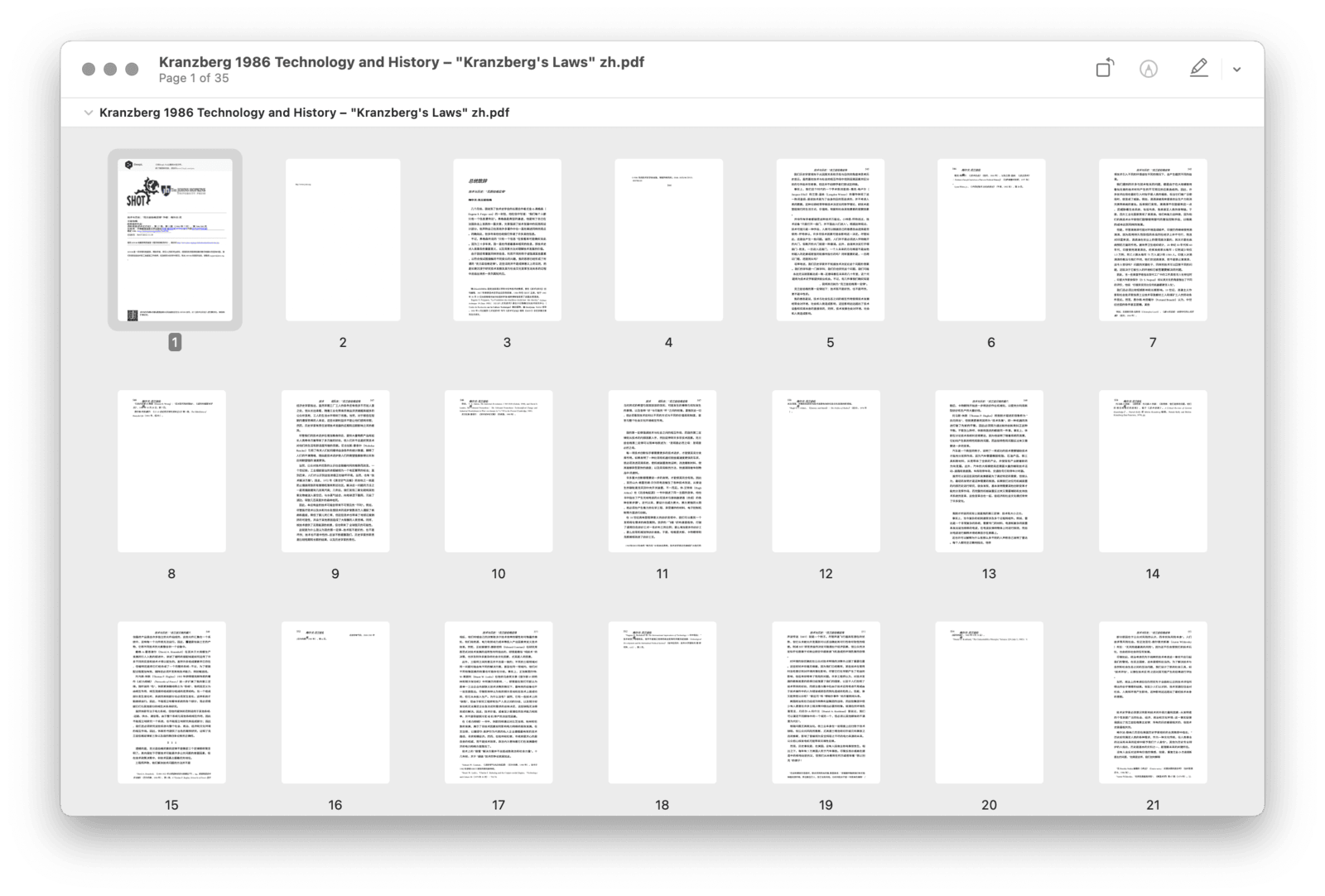Select page 8 thumbnail
1325x896 pixels.
coord(171,471)
